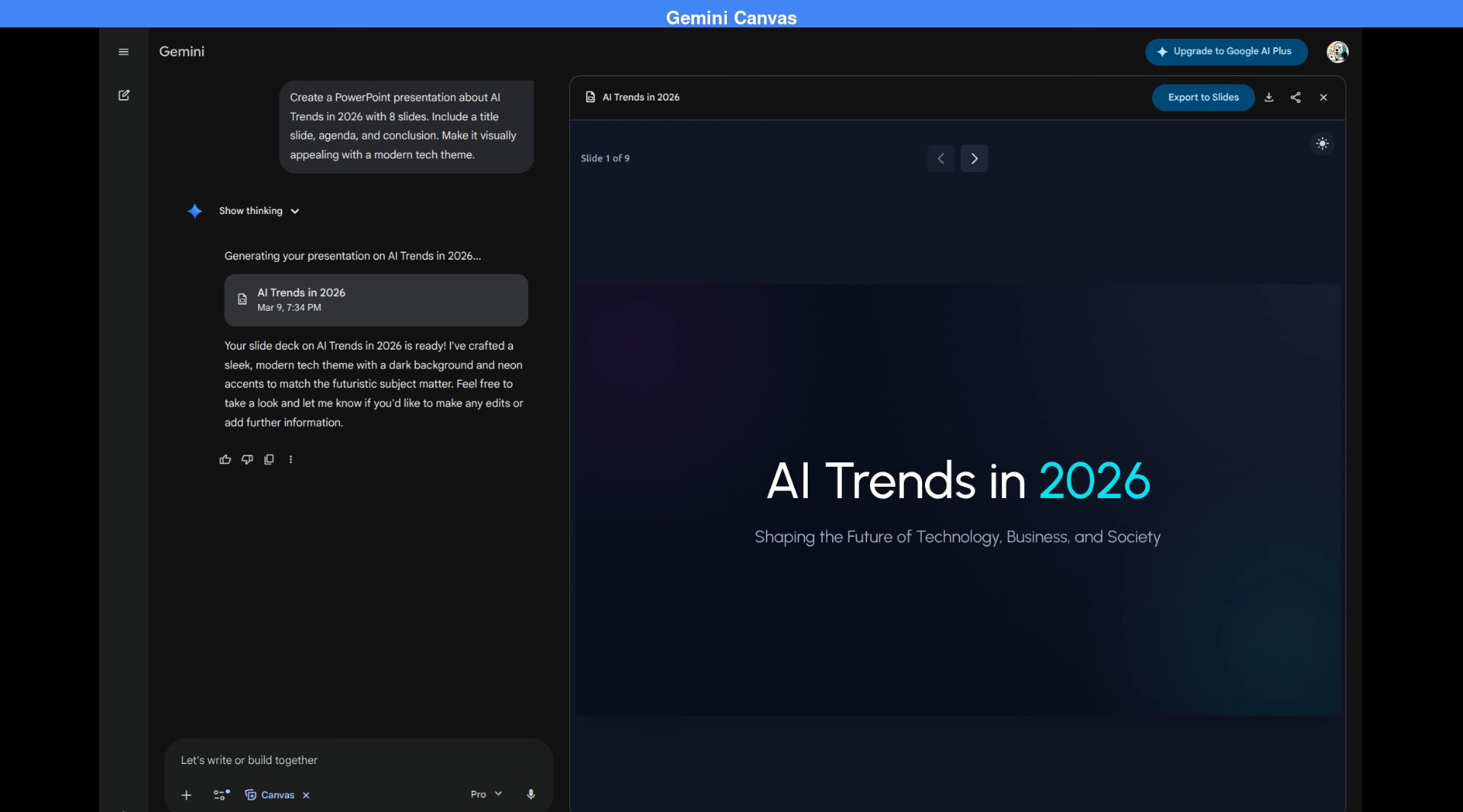The height and width of the screenshot is (812, 1463).
Task: Download the presentation
Action: [x=1269, y=98]
